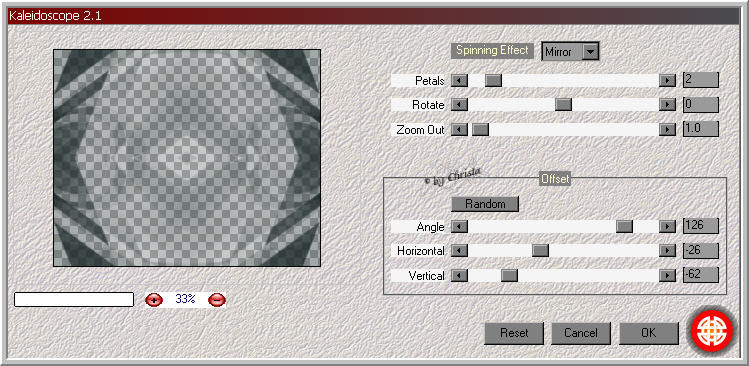Click the Reset button
749x366 pixels.
pyautogui.click(x=514, y=333)
